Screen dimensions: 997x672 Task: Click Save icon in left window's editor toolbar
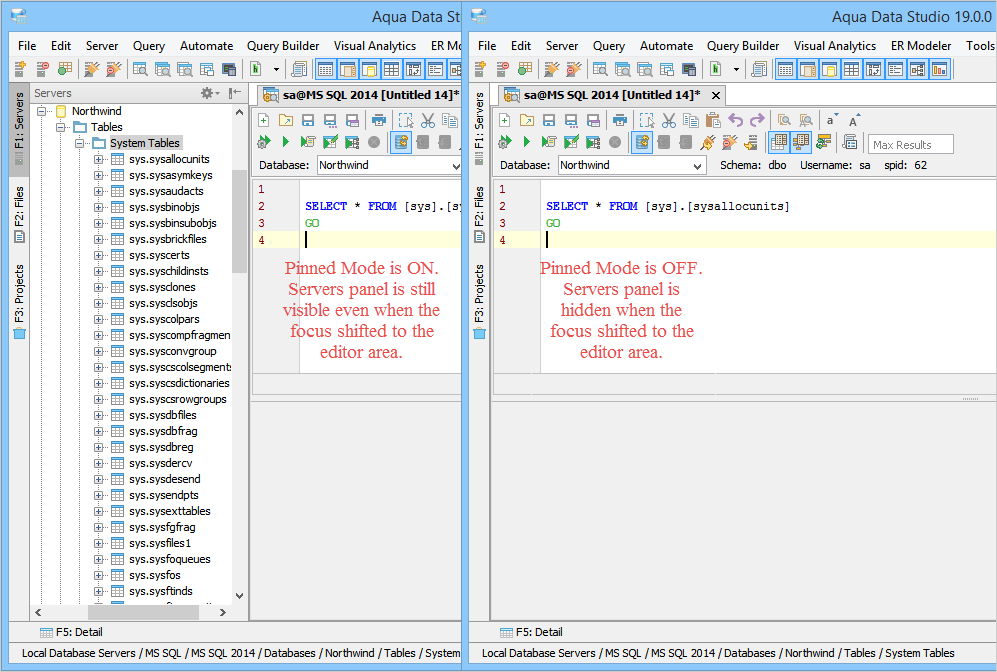click(308, 120)
